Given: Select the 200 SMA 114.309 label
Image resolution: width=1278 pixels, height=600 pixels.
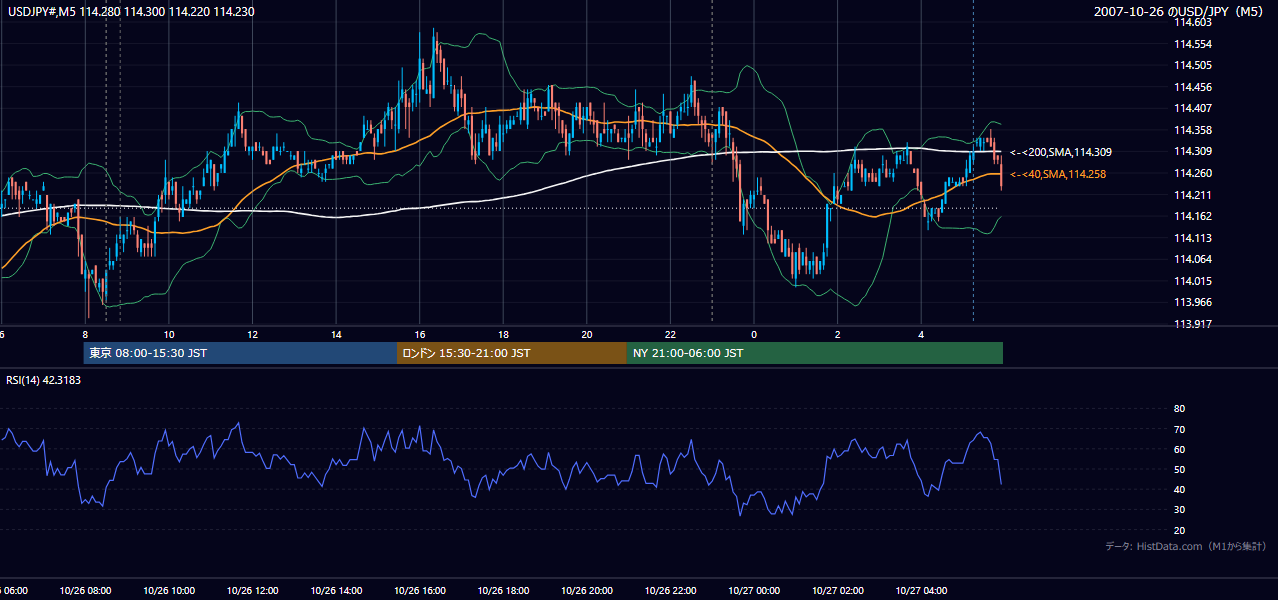Looking at the screenshot, I should [1060, 152].
